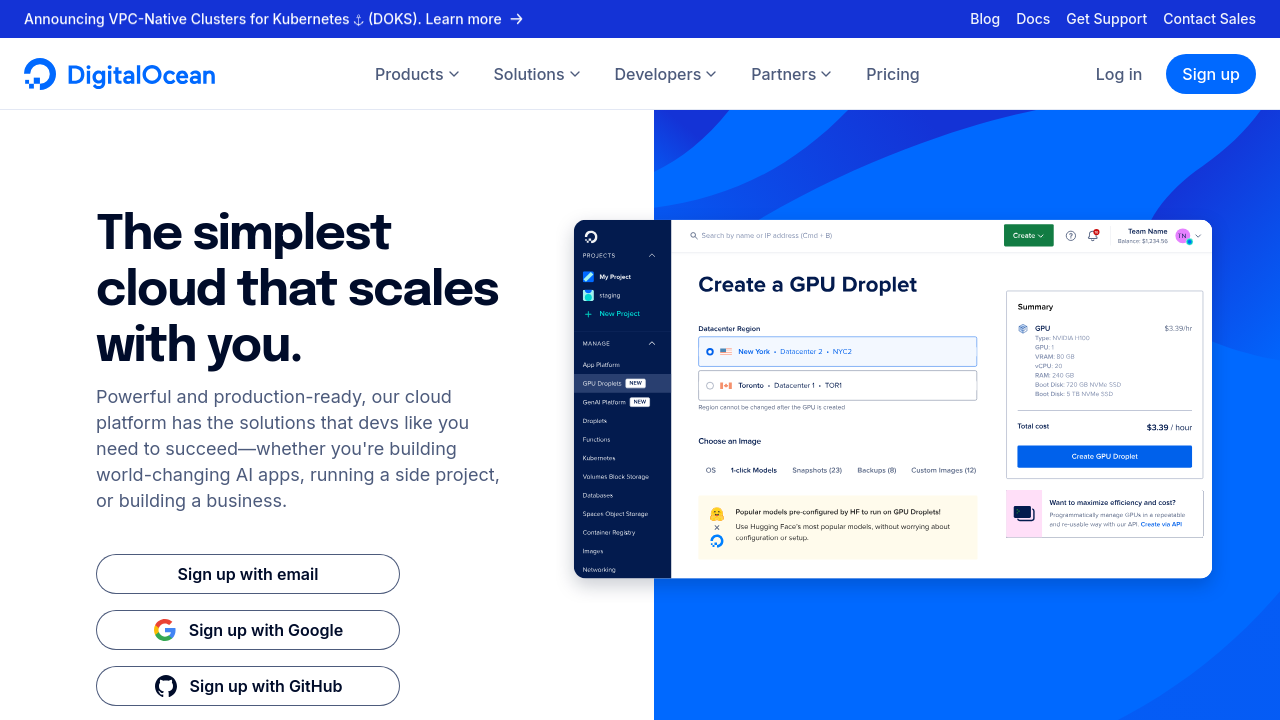Image resolution: width=1280 pixels, height=720 pixels.
Task: Collapse the Projects section in sidebar
Action: click(652, 256)
